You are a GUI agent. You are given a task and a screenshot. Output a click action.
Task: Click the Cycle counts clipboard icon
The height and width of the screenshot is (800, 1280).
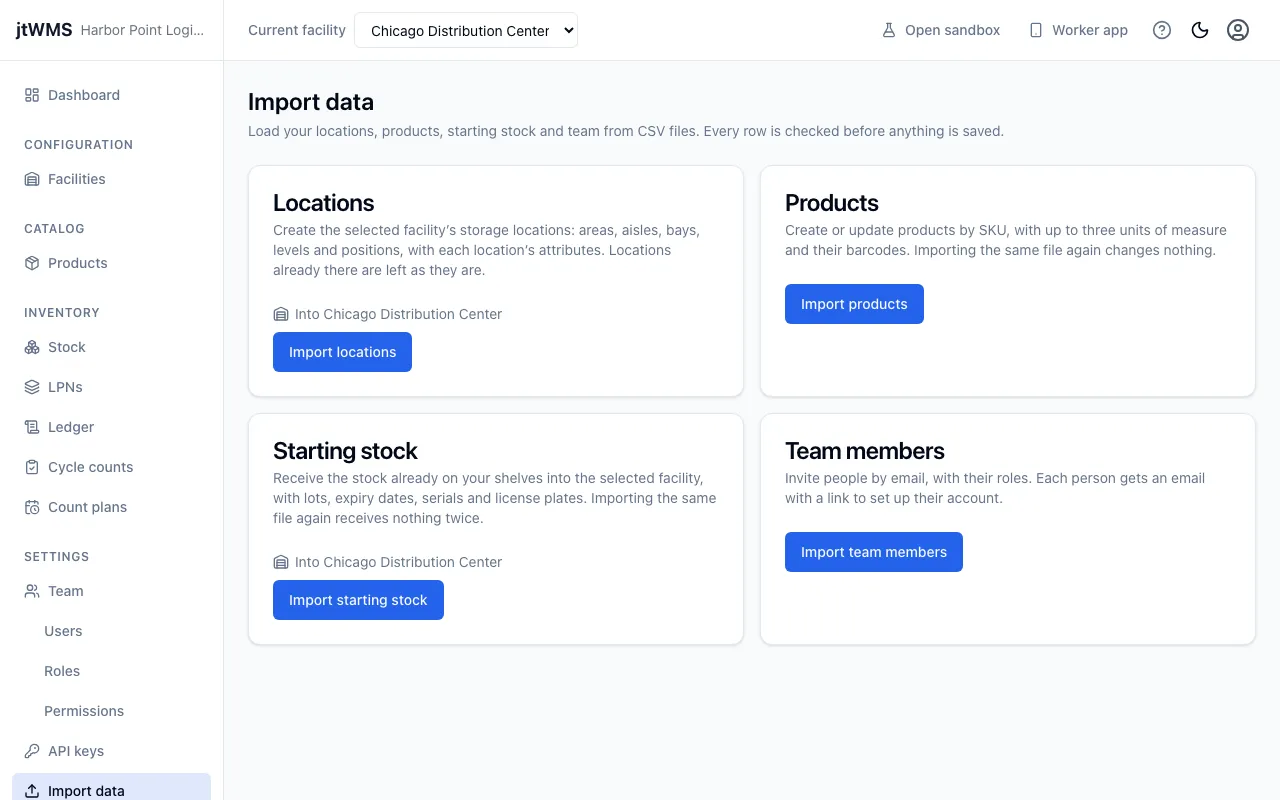point(32,467)
